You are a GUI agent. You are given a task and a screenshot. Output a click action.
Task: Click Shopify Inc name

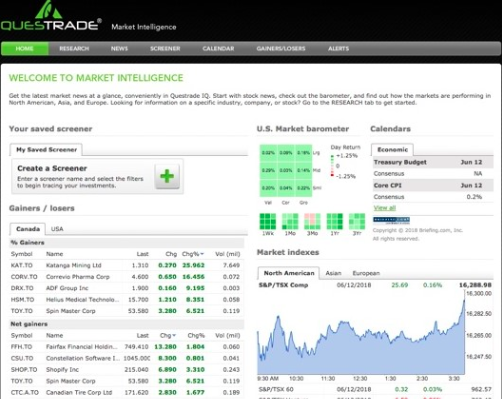62,369
